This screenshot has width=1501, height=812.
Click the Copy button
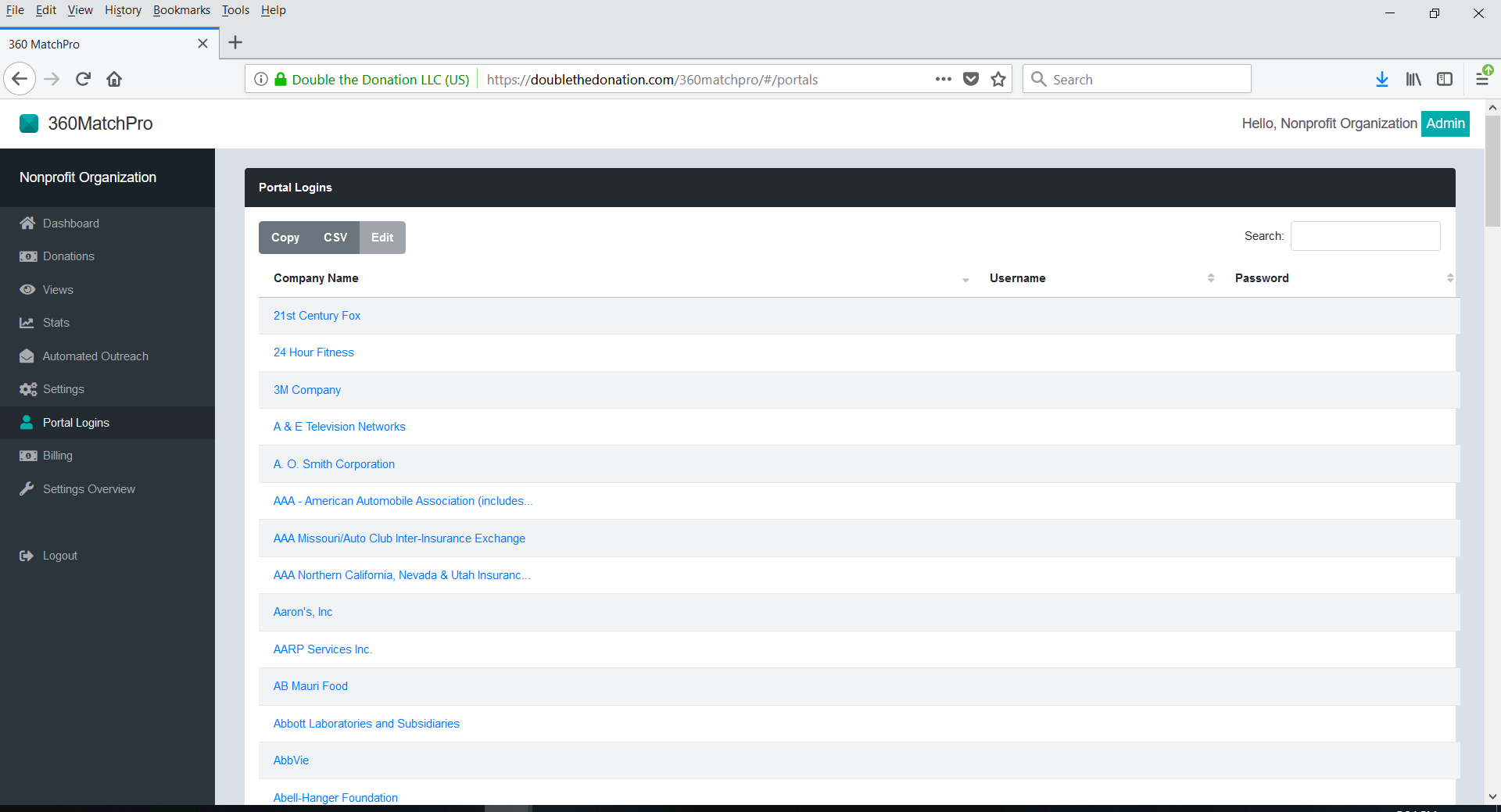285,238
